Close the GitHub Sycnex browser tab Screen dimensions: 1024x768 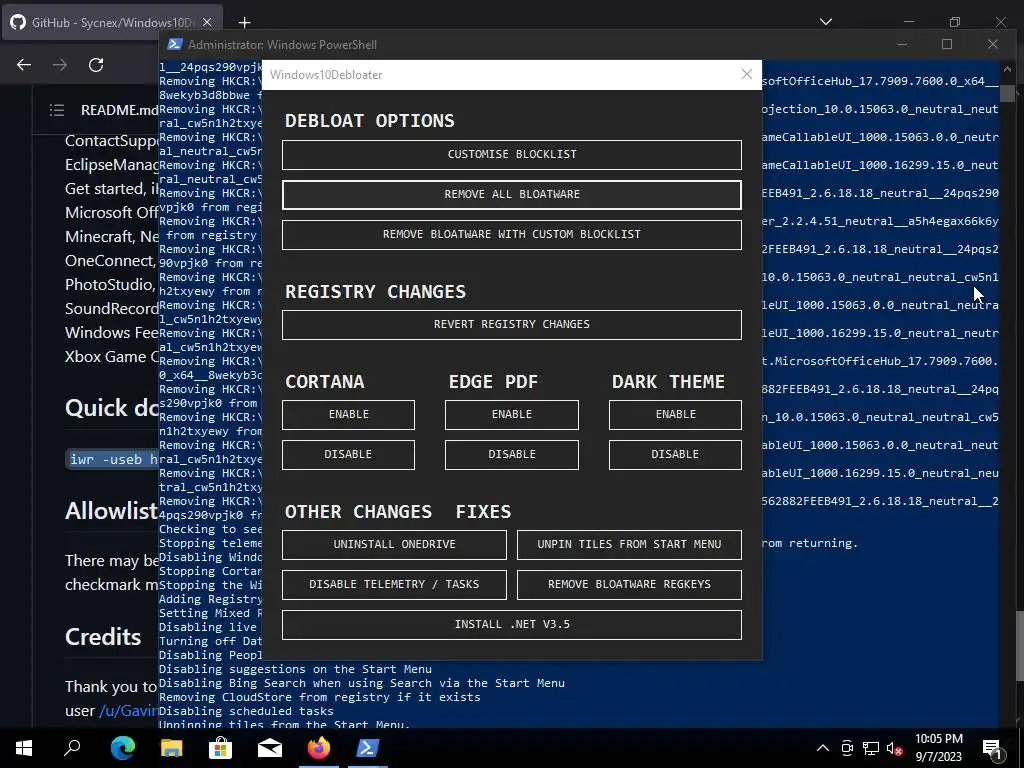207,22
